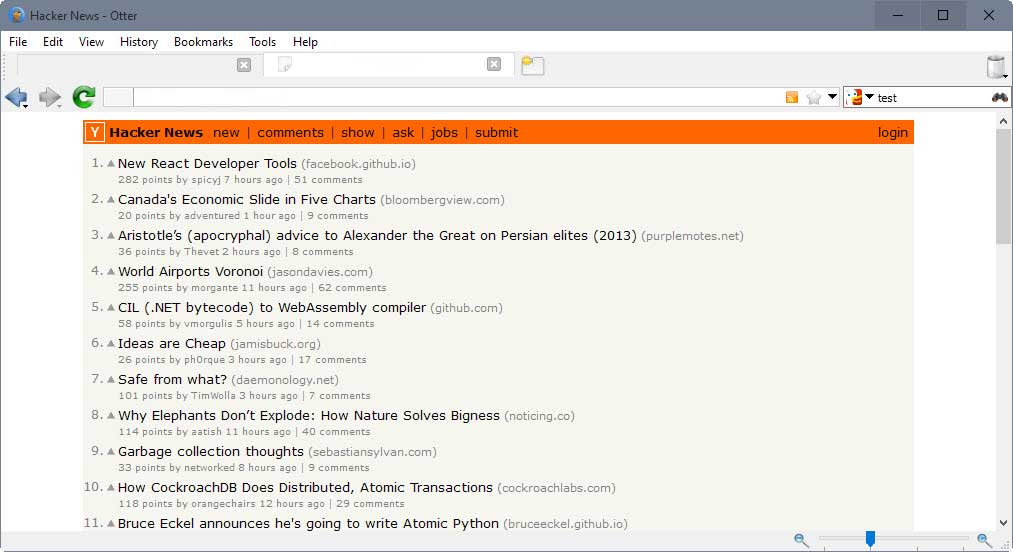Open the 'comments' header link
The image size is (1013, 552).
290,133
